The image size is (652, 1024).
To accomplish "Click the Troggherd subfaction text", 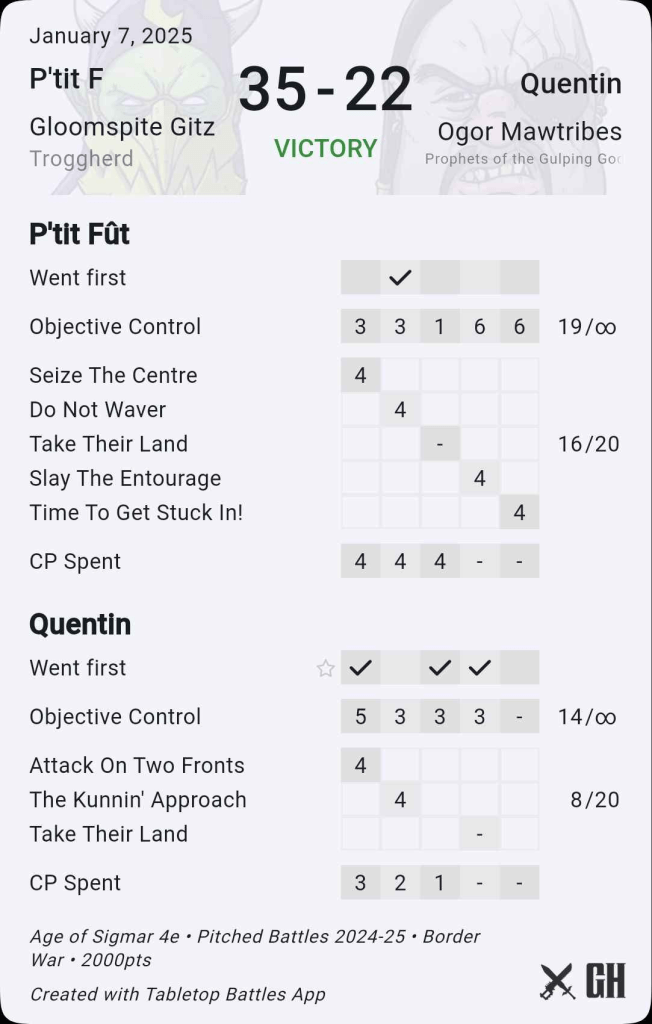I will 81,159.
